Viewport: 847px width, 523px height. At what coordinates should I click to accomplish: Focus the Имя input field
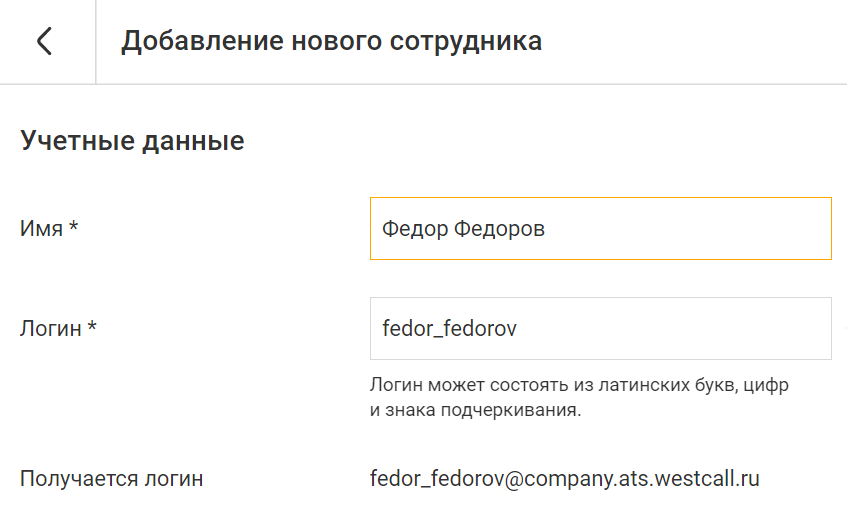(x=600, y=229)
